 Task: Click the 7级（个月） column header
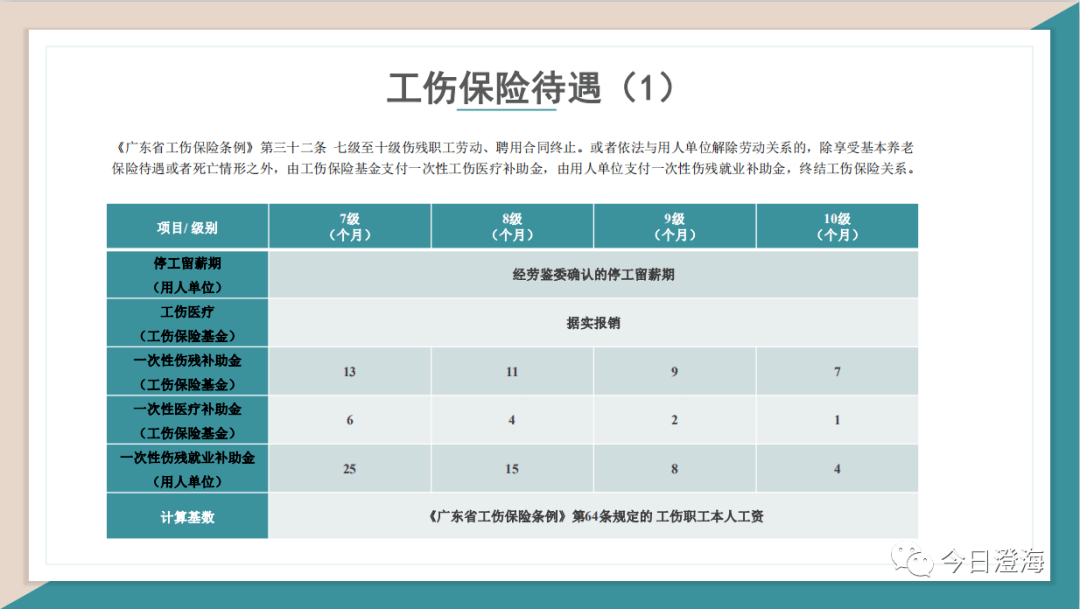point(350,226)
